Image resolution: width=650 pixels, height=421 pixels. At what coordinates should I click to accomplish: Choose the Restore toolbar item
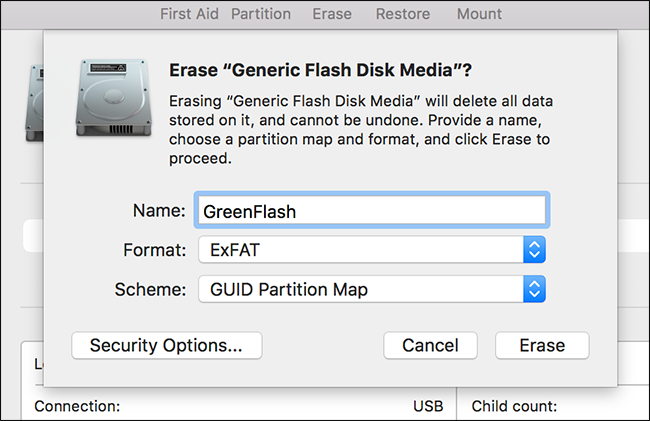click(x=403, y=14)
